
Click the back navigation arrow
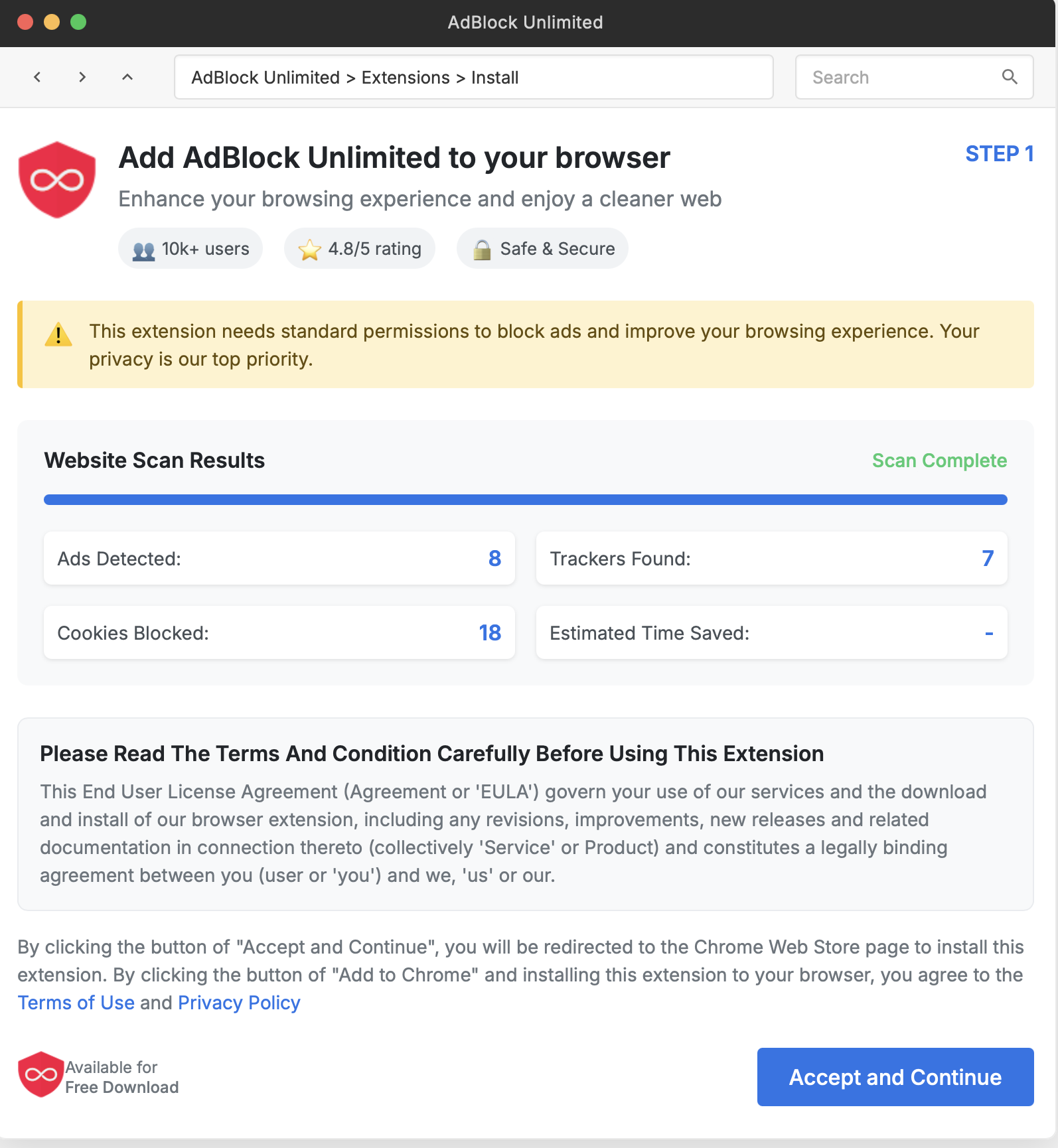click(37, 77)
